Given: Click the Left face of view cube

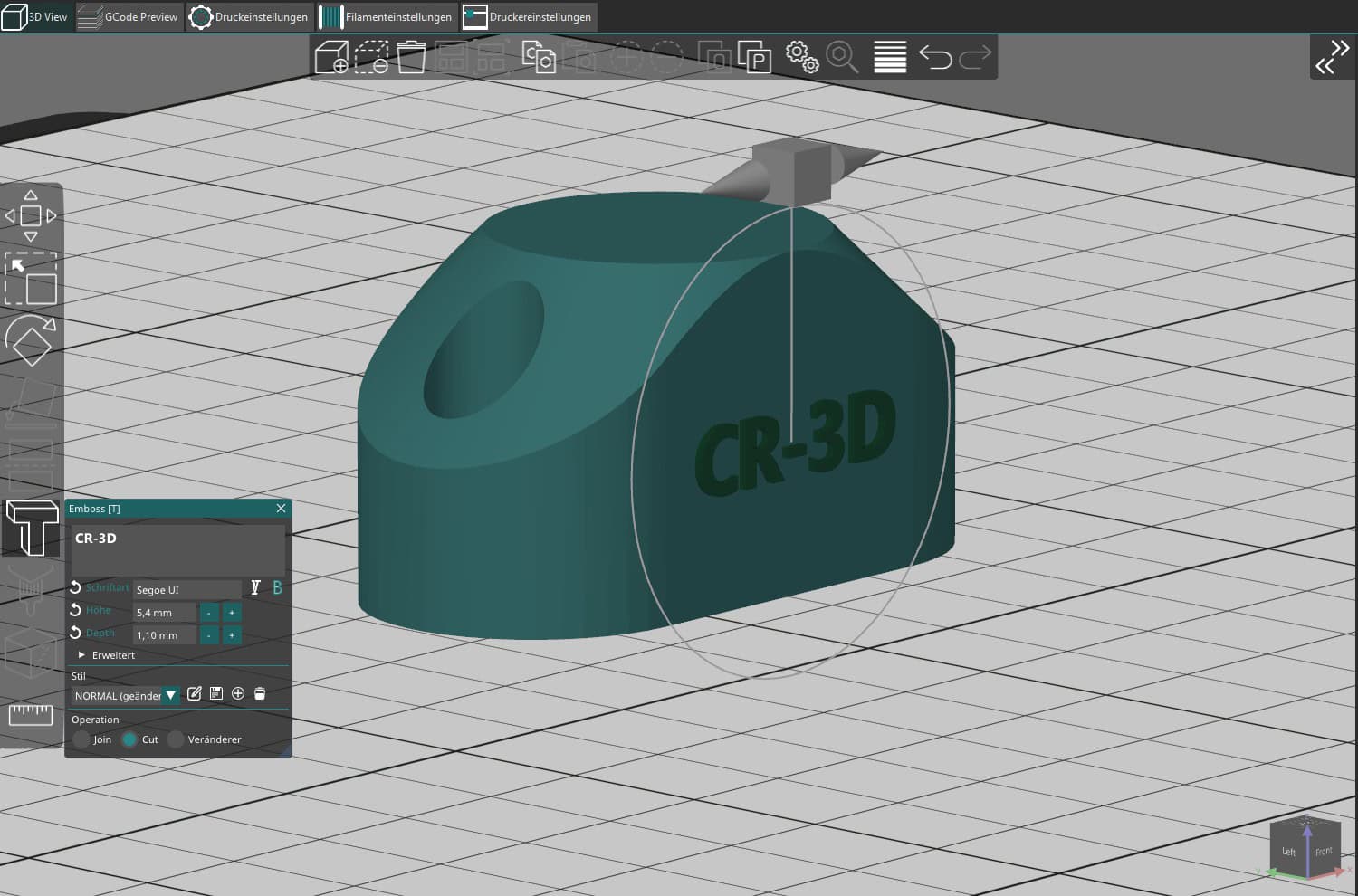Looking at the screenshot, I should pyautogui.click(x=1289, y=850).
